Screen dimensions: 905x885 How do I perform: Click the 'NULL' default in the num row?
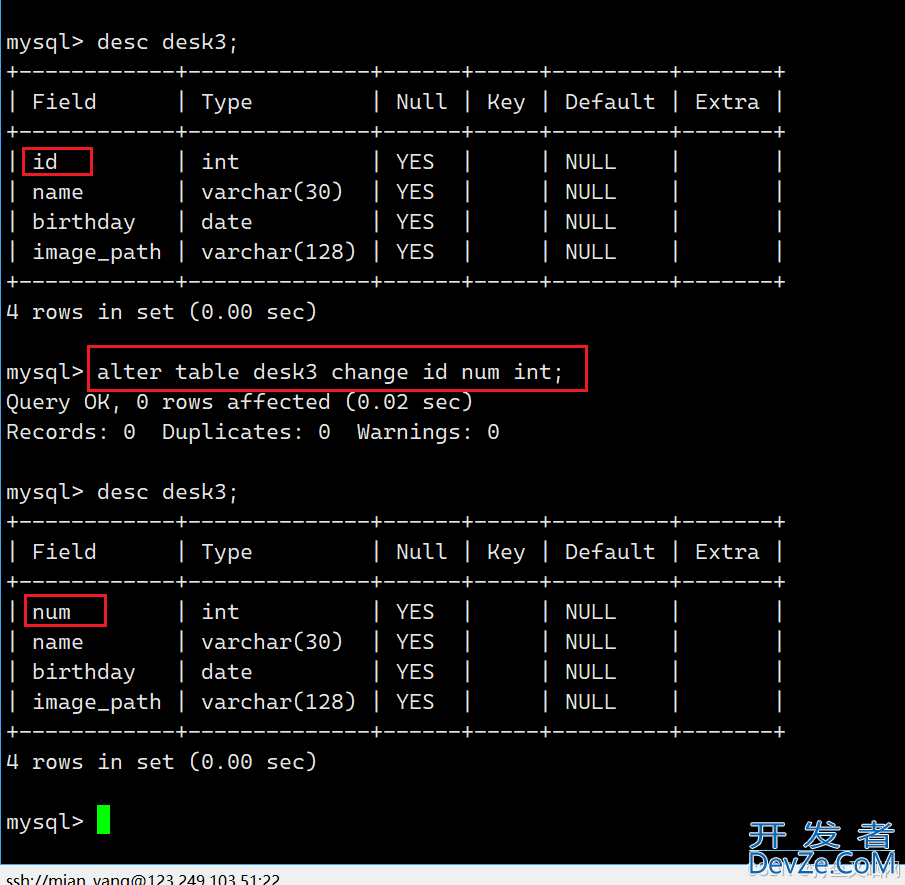(x=590, y=612)
